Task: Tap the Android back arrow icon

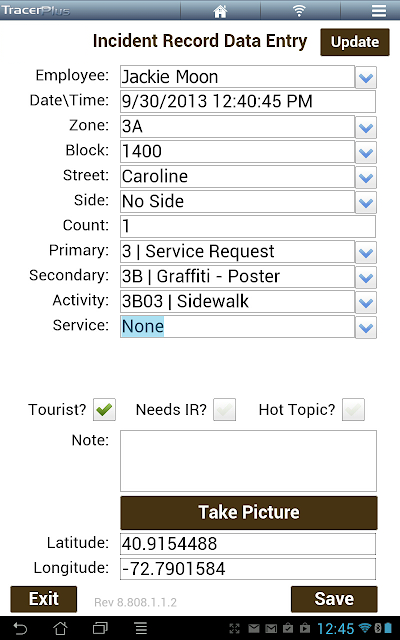Action: [20, 628]
